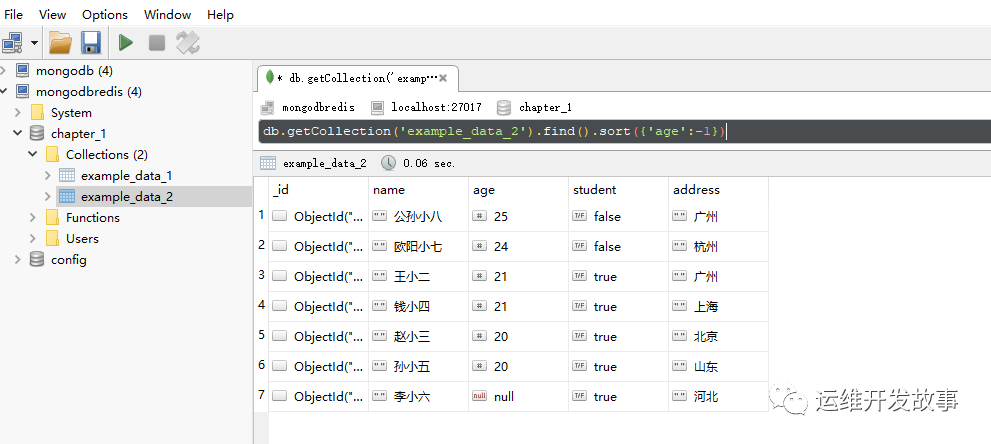Select the chapter_1 database in tree

tap(78, 134)
